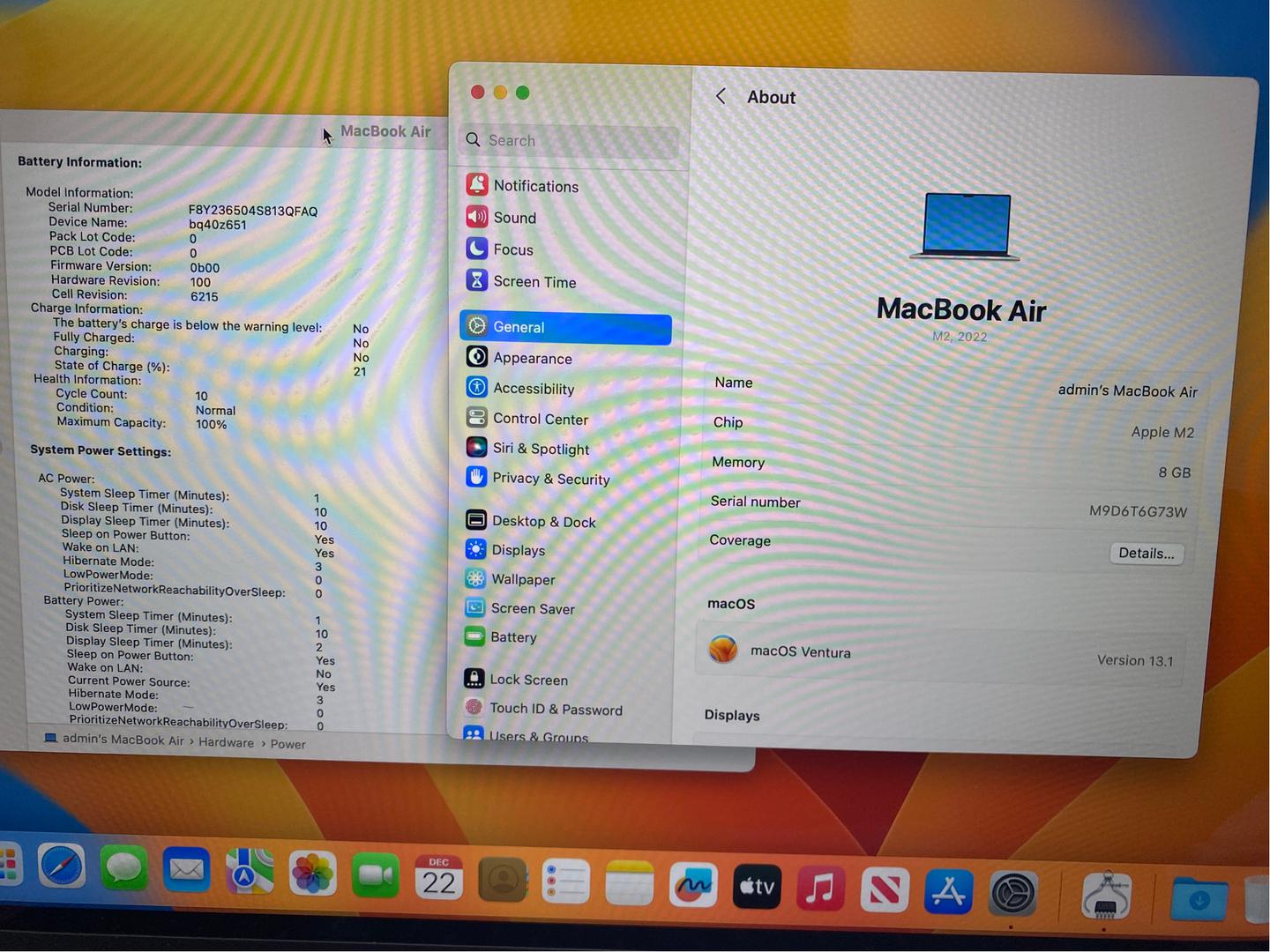Screen dimensions: 1270x952
Task: Open Touch ID & Password settings
Action: (543, 708)
